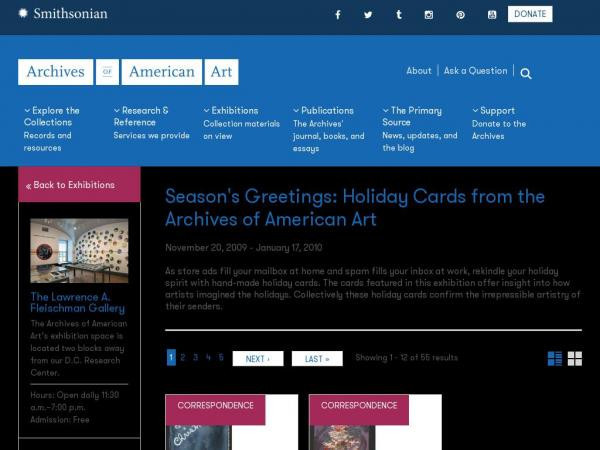This screenshot has height=450, width=600.
Task: Open the Smithsonian Facebook page icon
Action: [x=338, y=15]
